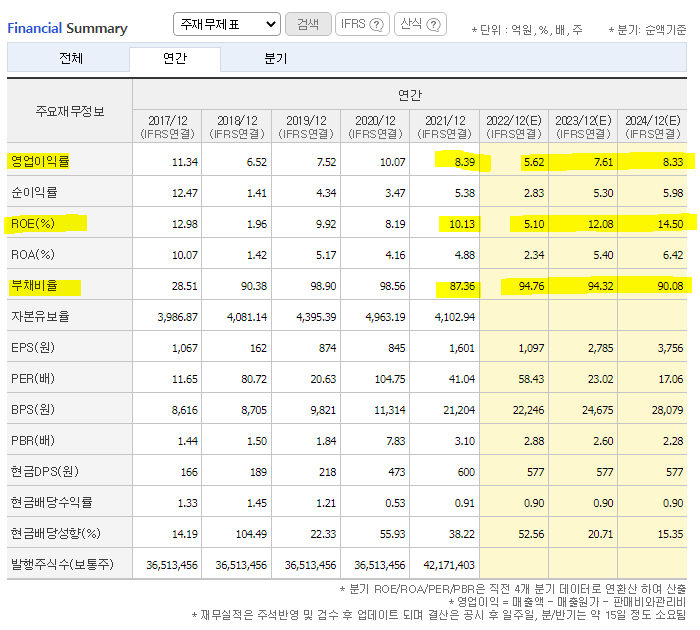This screenshot has height=630, width=700.
Task: Click the question mark icon next to 산식
Action: coord(433,25)
